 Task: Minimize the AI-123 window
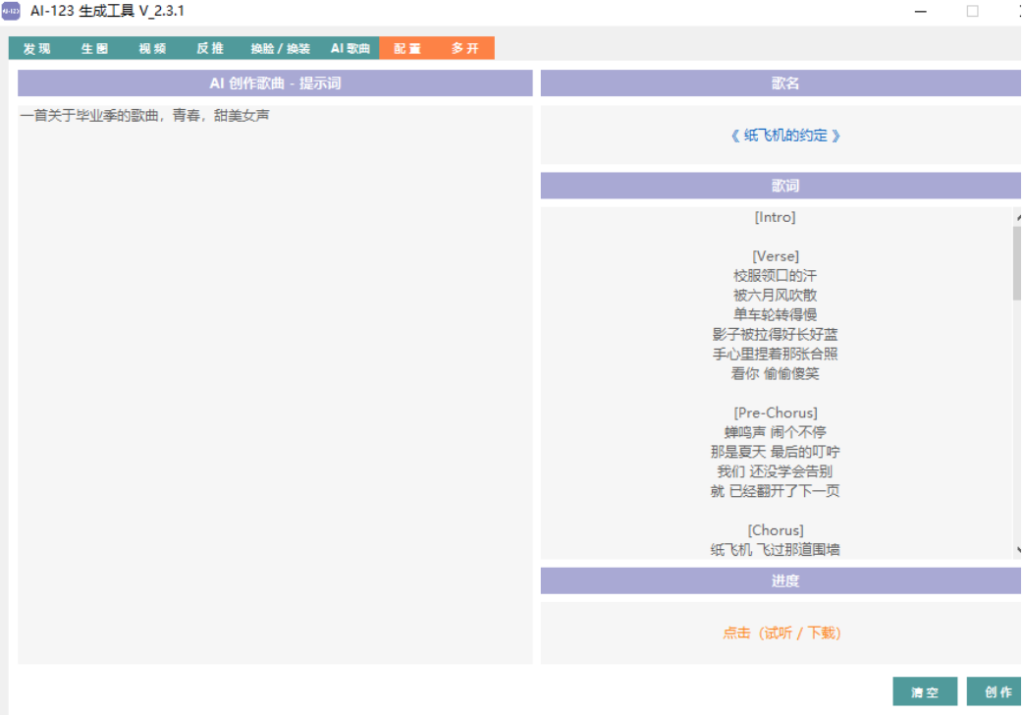[921, 11]
